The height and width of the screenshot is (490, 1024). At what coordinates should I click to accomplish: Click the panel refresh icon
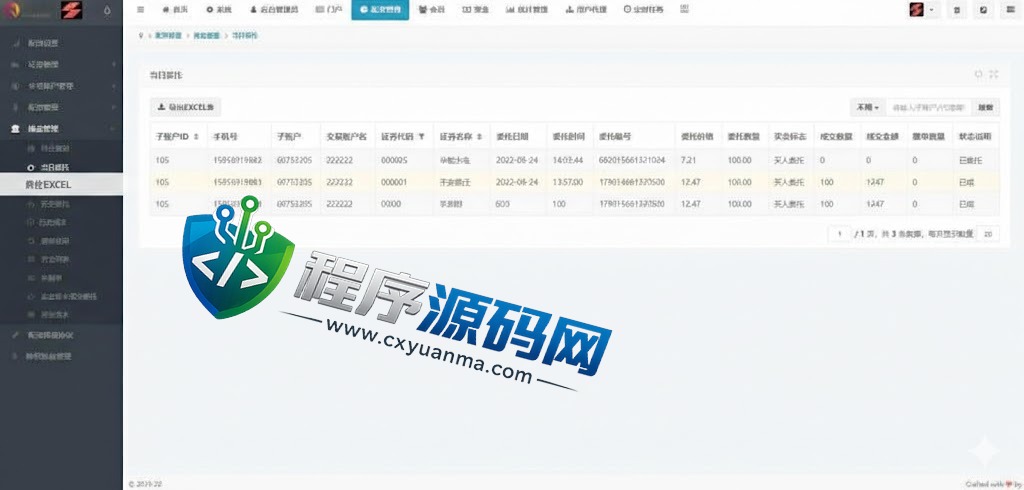(x=978, y=74)
